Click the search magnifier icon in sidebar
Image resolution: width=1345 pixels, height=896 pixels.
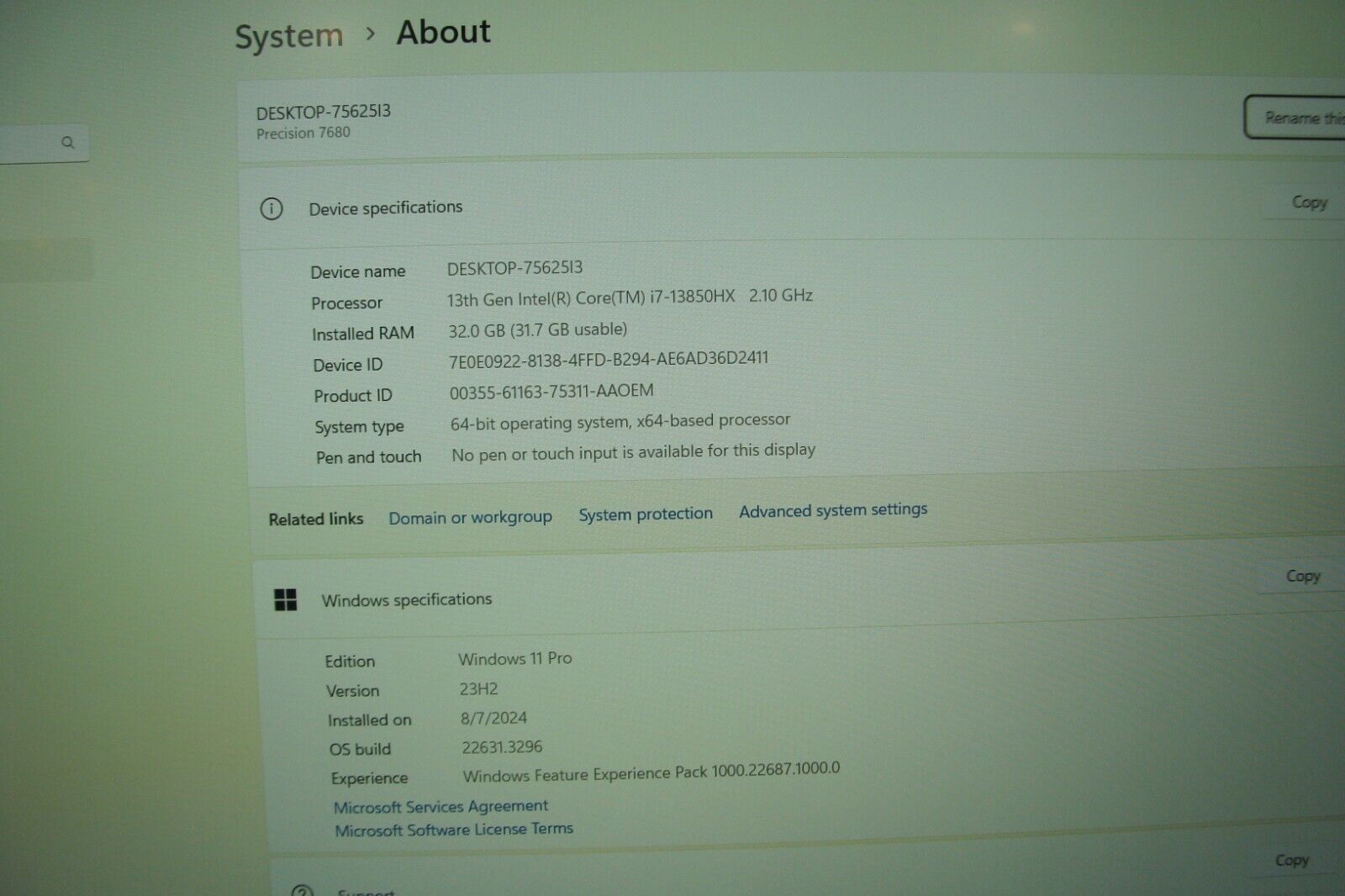pyautogui.click(x=68, y=143)
